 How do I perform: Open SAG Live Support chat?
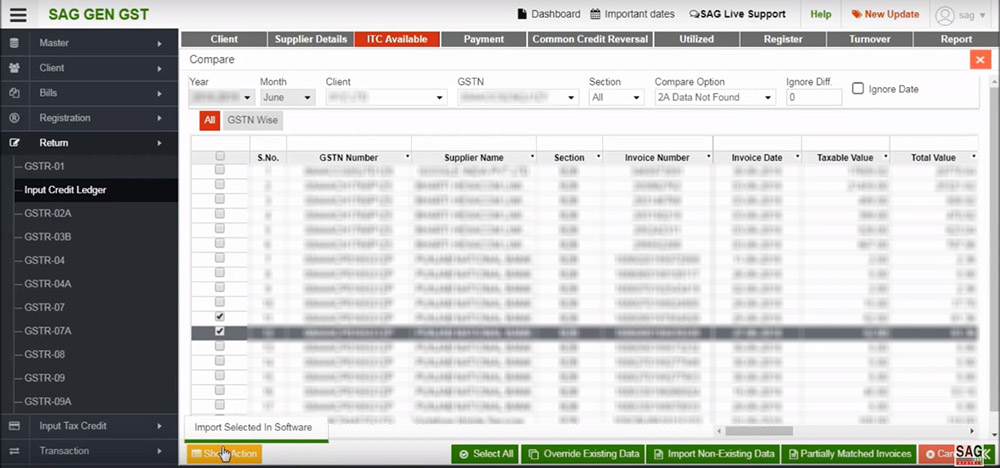pos(737,14)
